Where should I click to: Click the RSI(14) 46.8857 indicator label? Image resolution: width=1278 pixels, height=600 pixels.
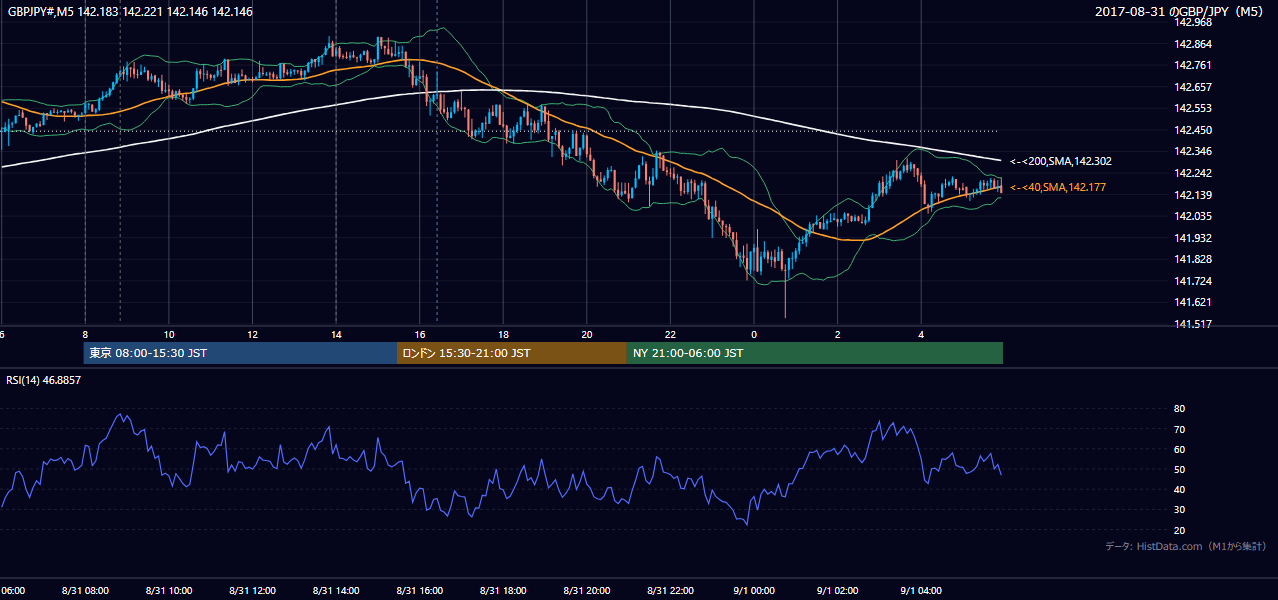pyautogui.click(x=44, y=380)
